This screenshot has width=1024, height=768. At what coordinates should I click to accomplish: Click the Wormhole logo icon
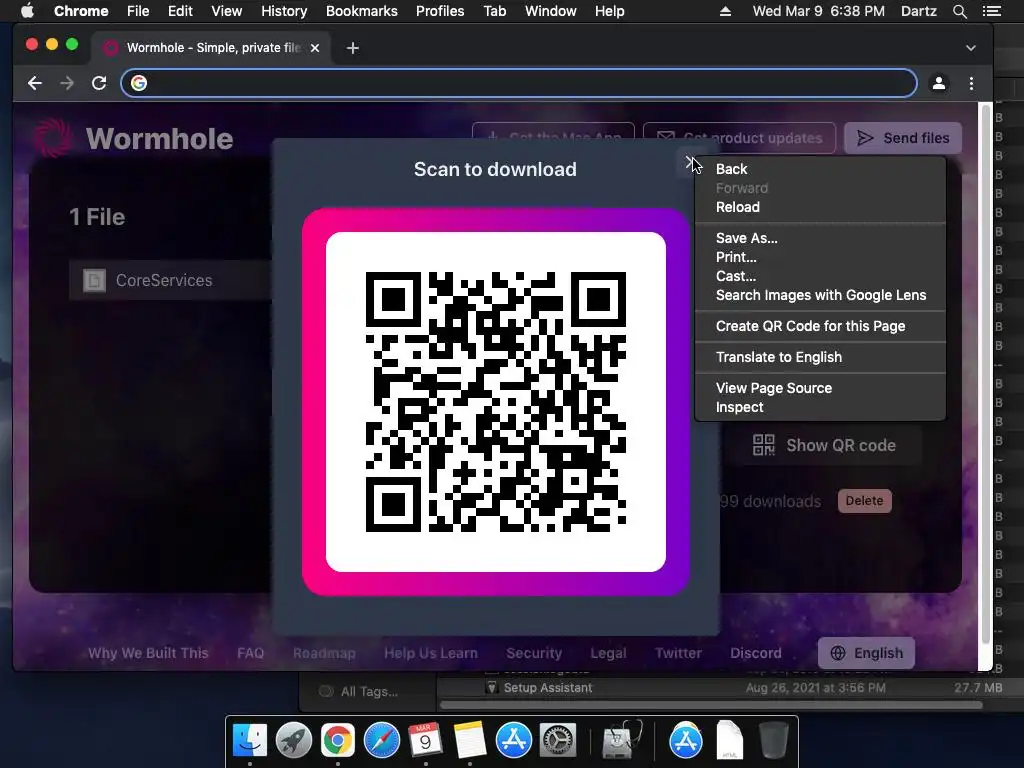pos(52,138)
